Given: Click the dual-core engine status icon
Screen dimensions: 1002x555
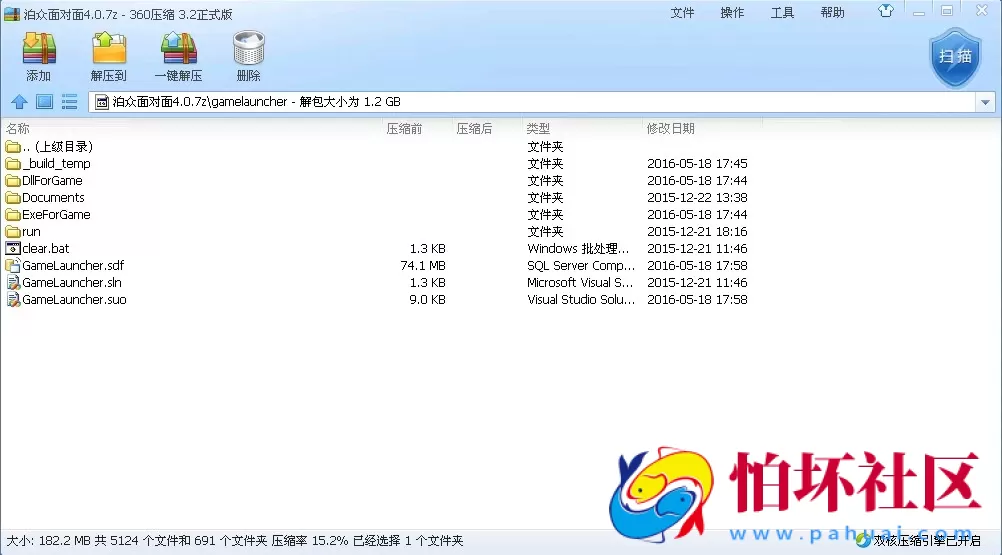Looking at the screenshot, I should (x=863, y=540).
